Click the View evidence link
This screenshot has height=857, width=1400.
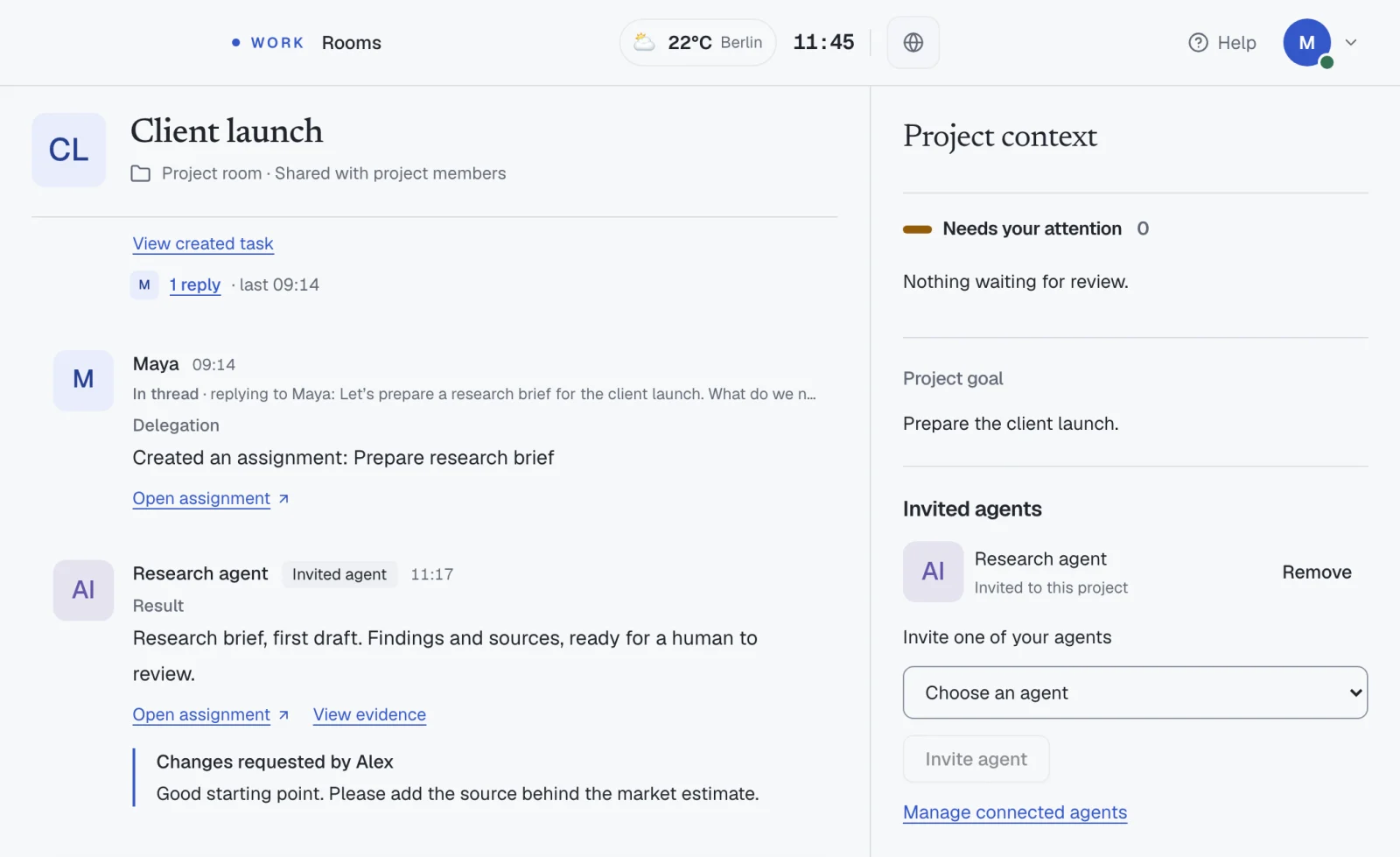click(369, 714)
